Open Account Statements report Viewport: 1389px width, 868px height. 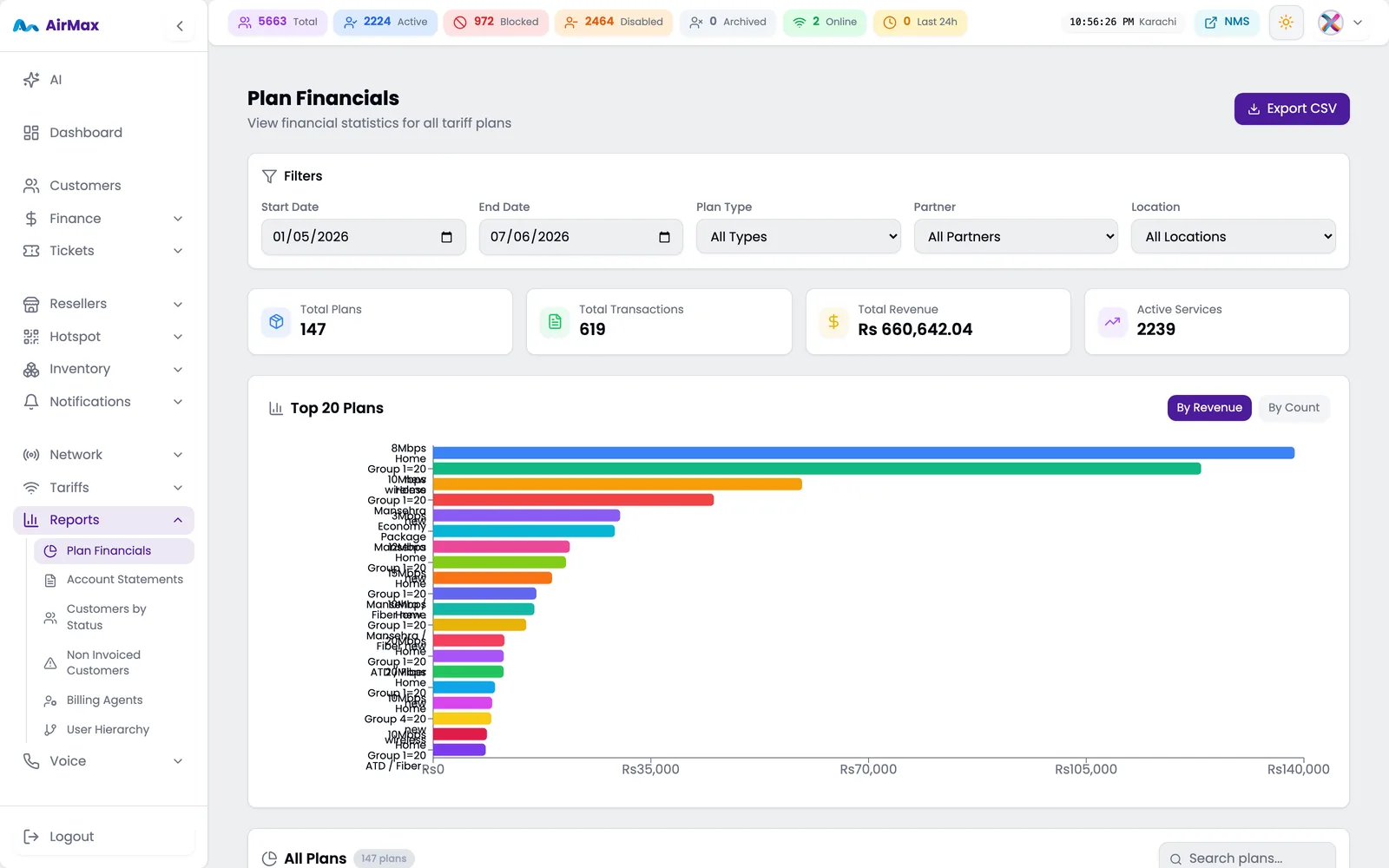[x=114, y=580]
